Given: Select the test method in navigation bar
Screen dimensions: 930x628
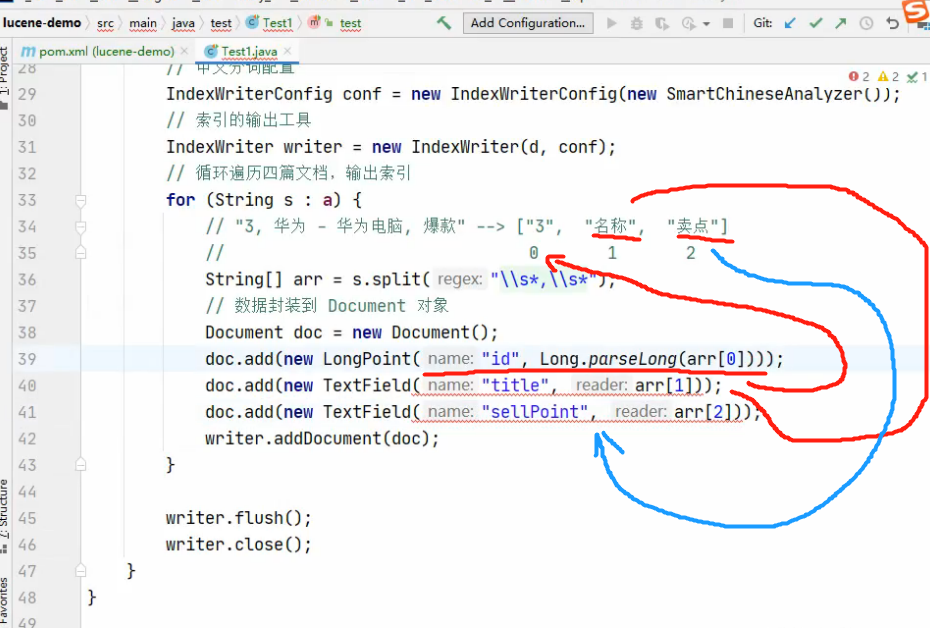Looking at the screenshot, I should coord(336,23).
